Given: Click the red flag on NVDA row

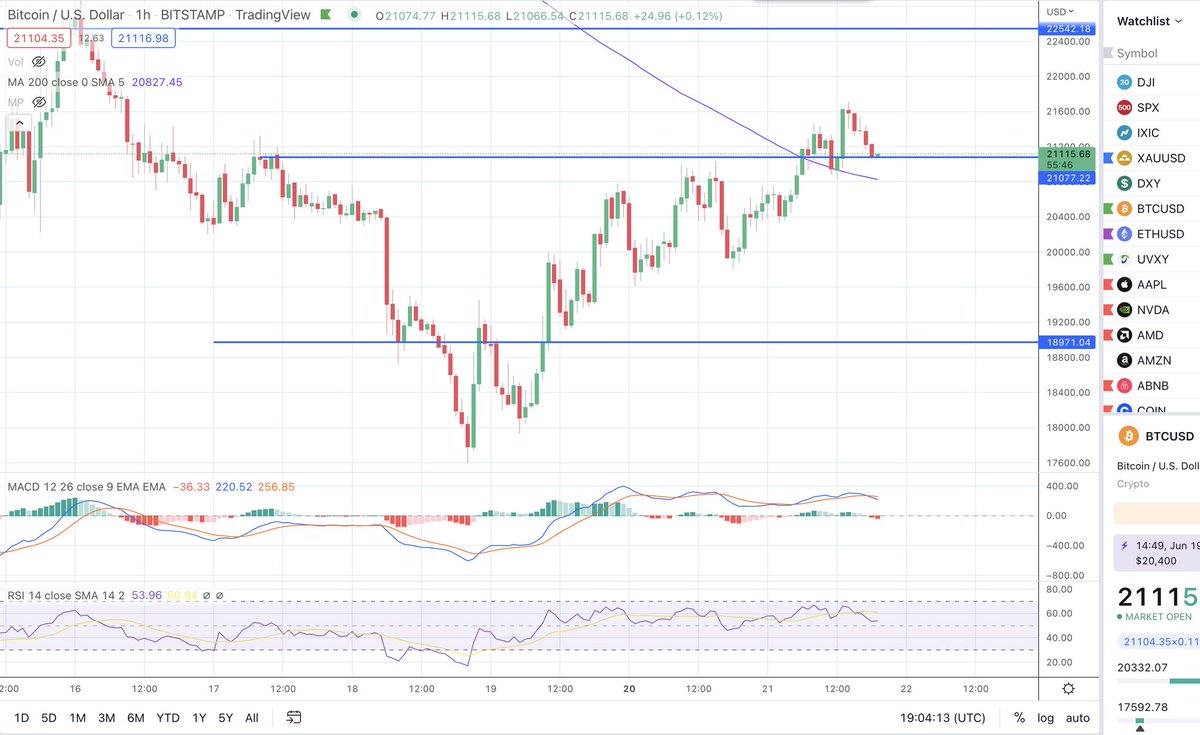Looking at the screenshot, I should (1107, 310).
